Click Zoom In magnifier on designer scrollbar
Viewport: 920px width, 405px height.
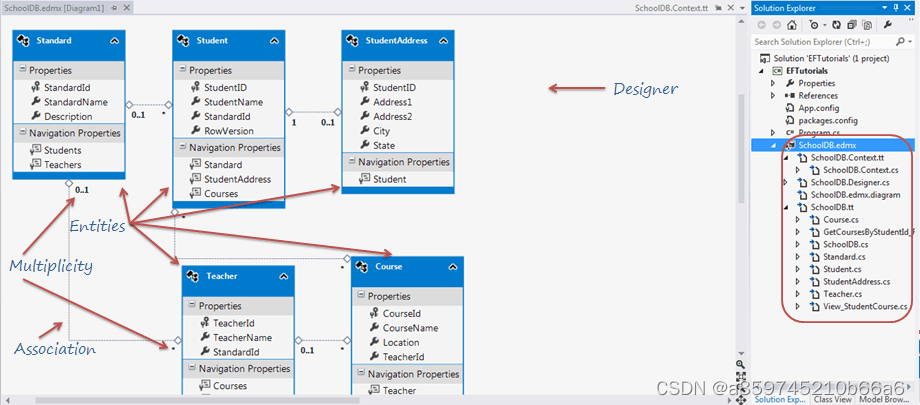tap(740, 364)
